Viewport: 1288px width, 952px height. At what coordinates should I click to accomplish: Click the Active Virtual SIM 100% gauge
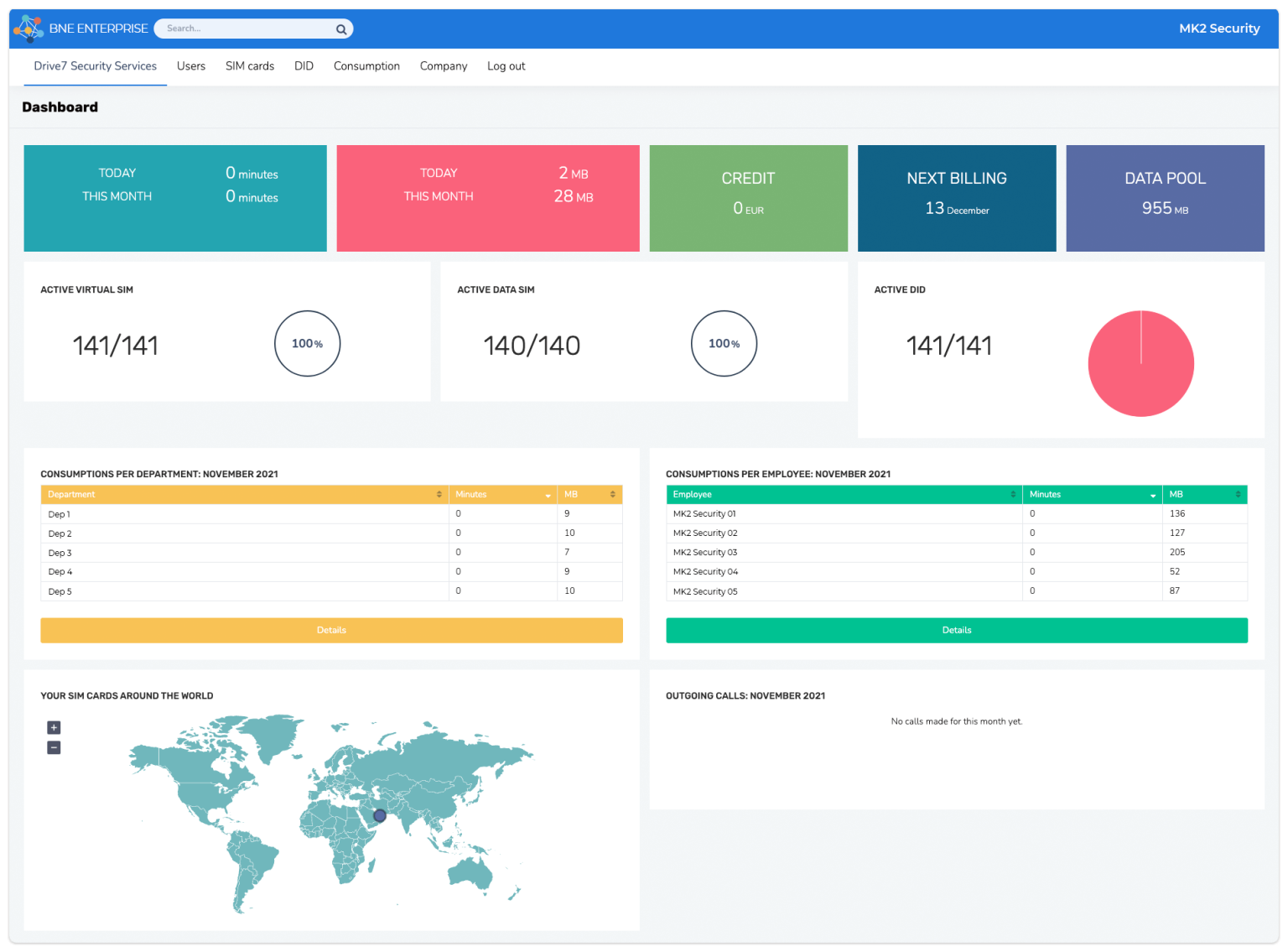[x=307, y=344]
